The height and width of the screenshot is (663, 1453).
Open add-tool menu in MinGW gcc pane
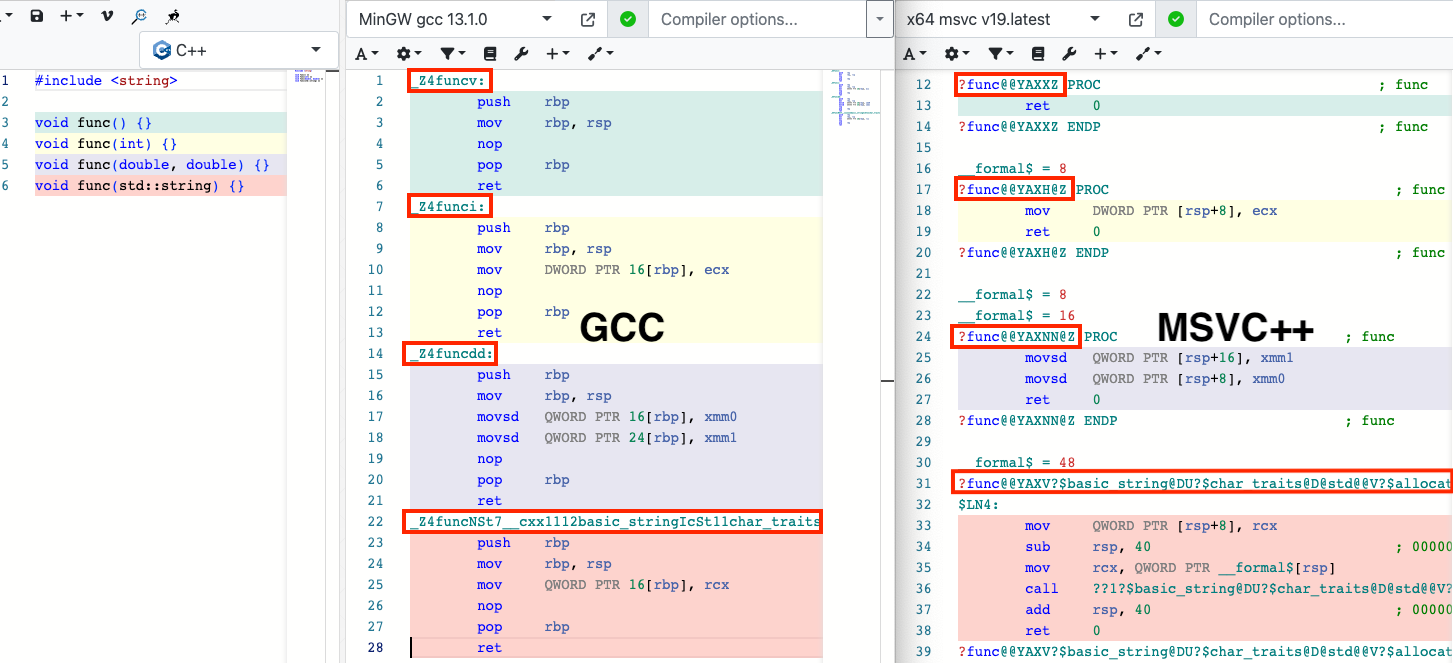tap(601, 54)
